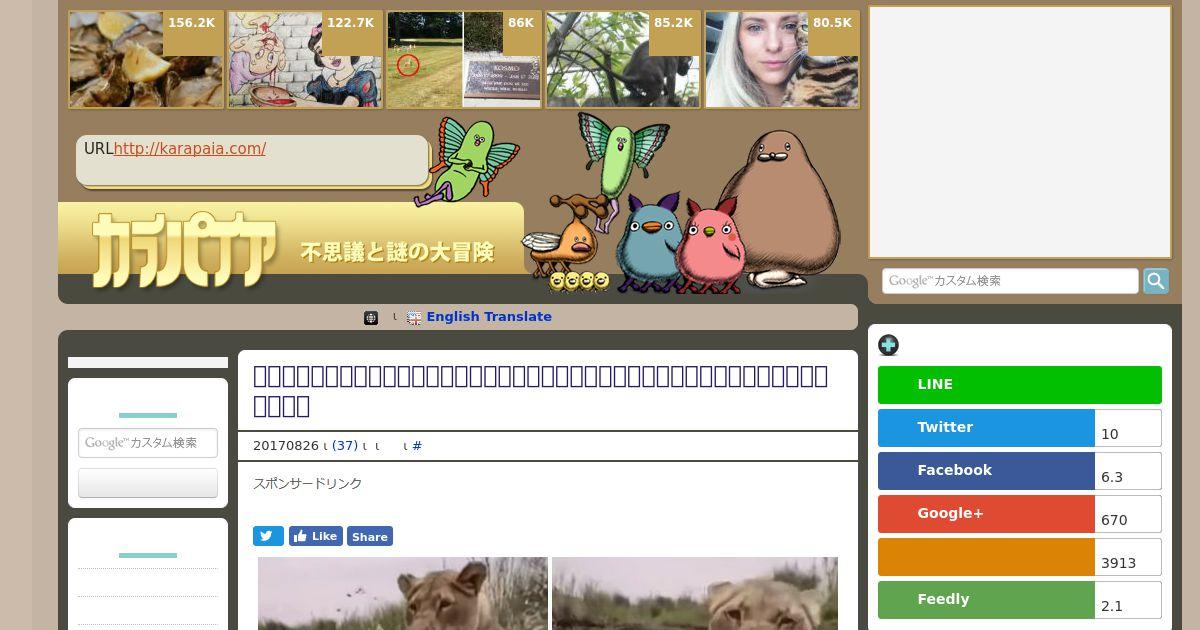Click the Twitter count value 10
Viewport: 1200px width, 630px height.
[1110, 434]
